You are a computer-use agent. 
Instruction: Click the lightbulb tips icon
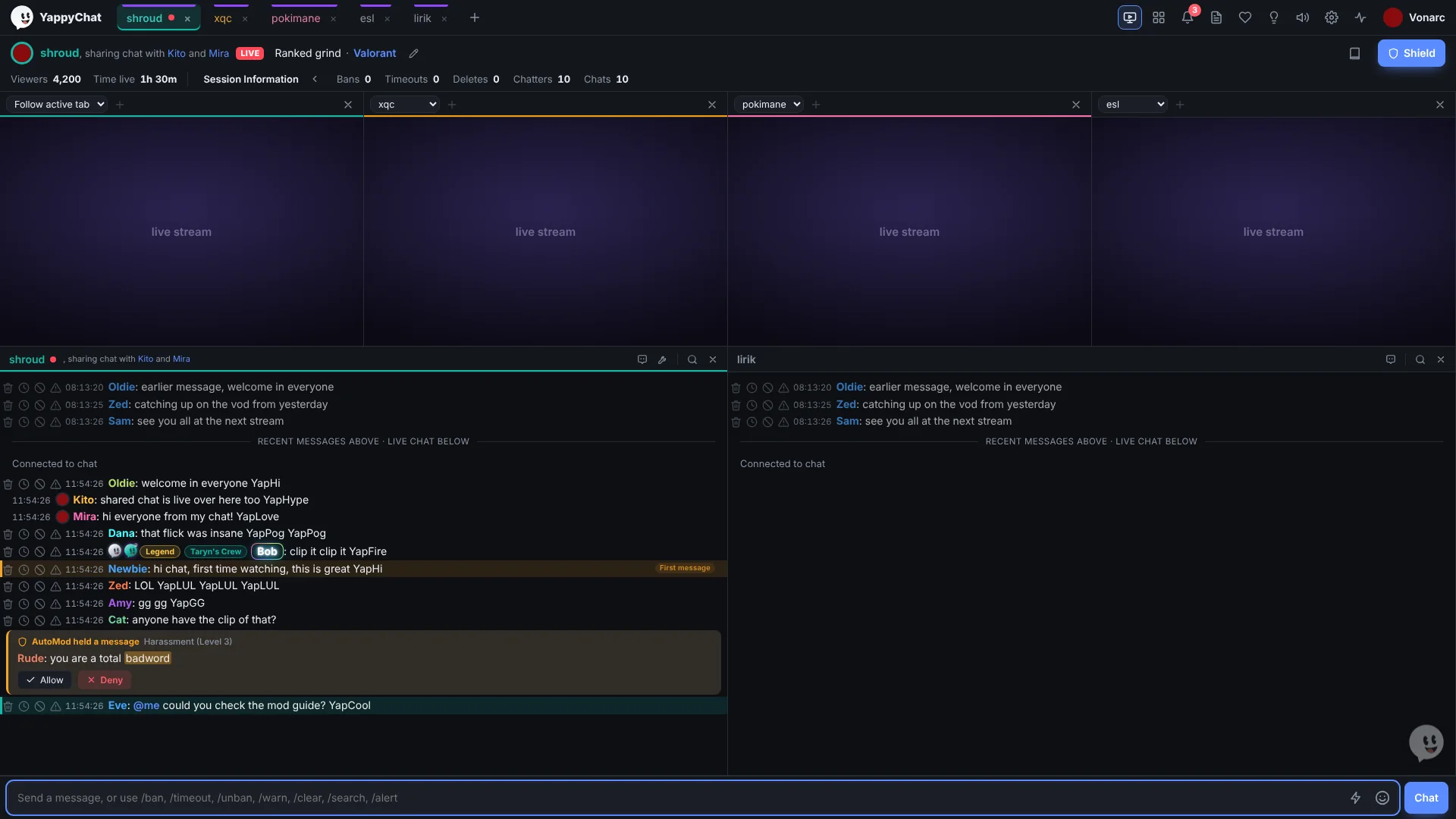click(x=1274, y=17)
